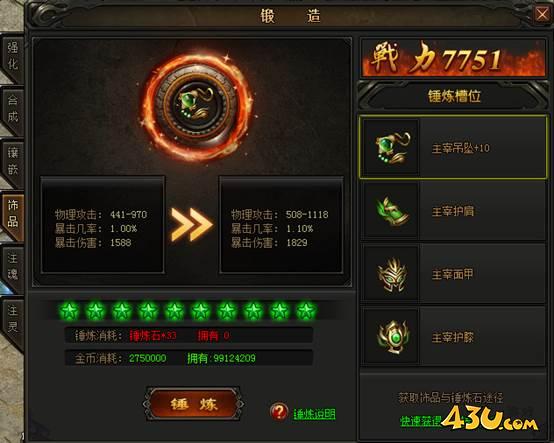Select the 主宰吊坠+10 pendant icon in slot list
Screen dimensions: 554x443
(x=391, y=147)
